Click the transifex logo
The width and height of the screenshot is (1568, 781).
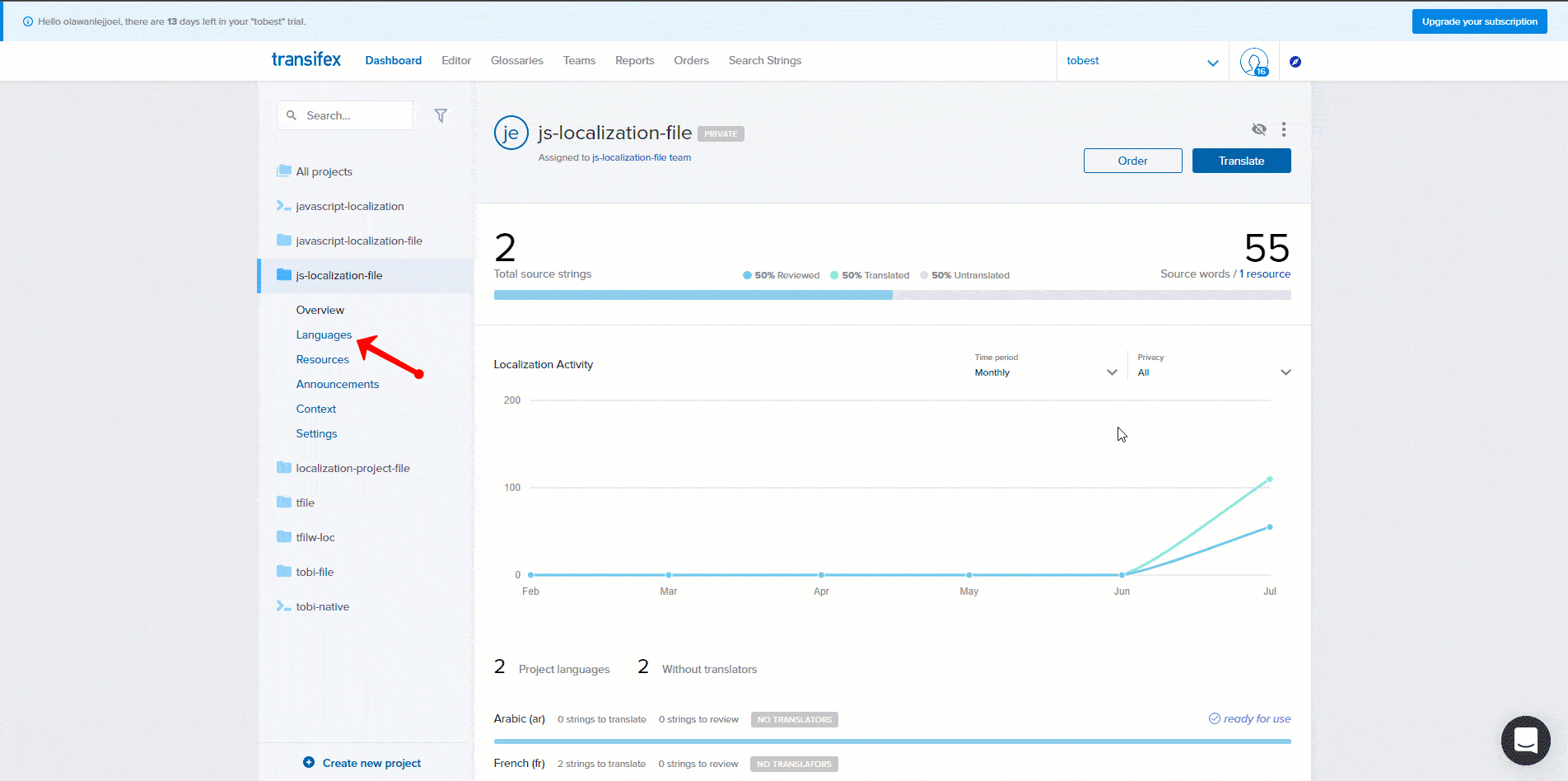point(306,60)
